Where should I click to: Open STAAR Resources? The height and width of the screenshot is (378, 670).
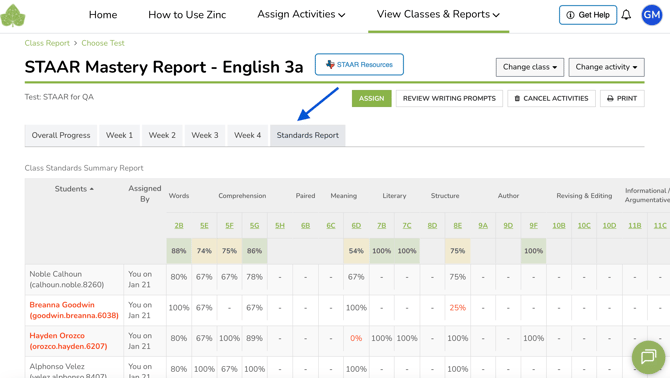(x=359, y=64)
